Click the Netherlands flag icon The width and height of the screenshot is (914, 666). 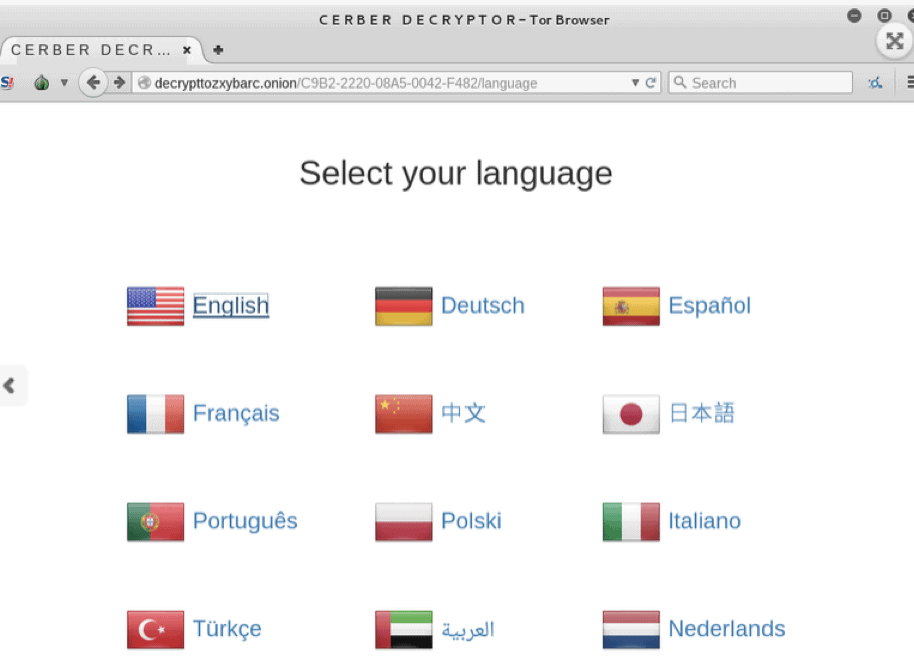[631, 629]
